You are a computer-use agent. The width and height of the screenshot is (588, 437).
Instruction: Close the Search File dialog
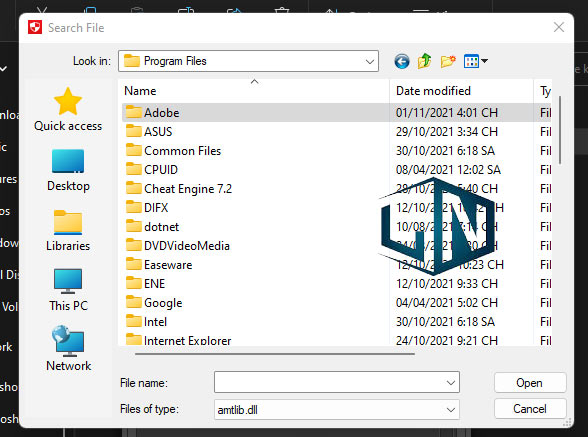tap(559, 27)
